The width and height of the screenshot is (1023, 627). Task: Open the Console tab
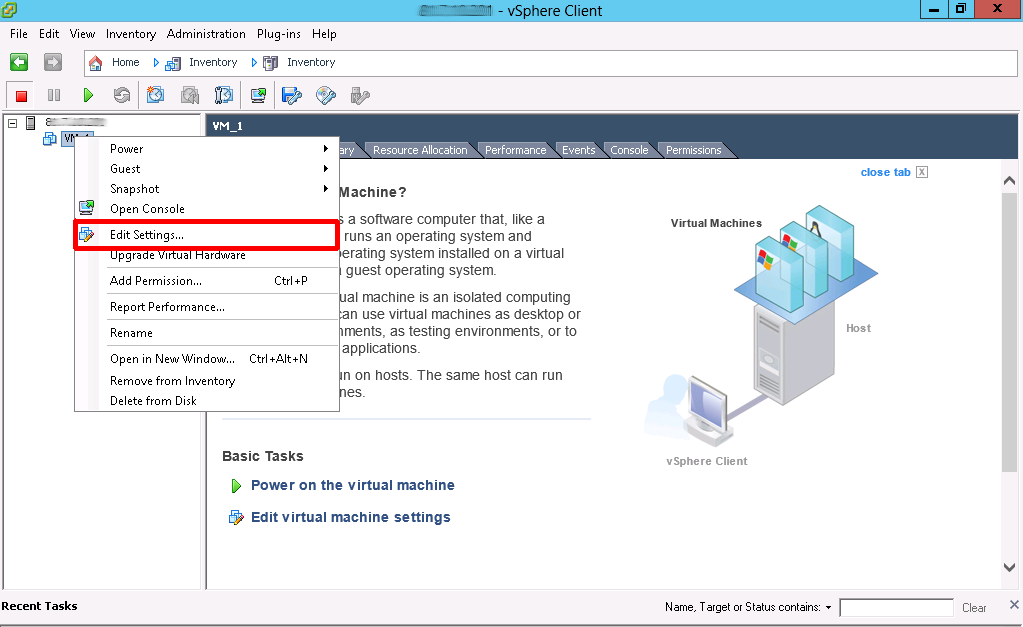629,150
